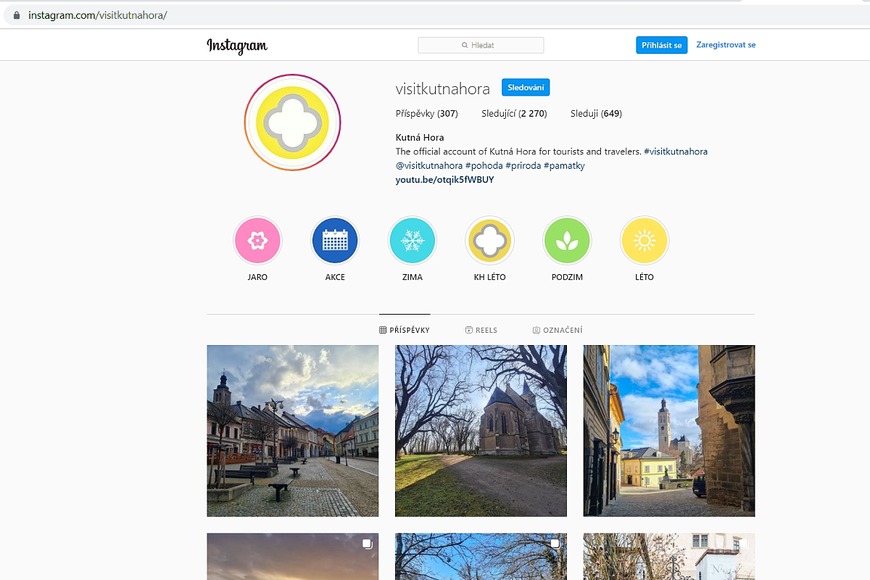Open the KH LÉTO story highlight
870x580 pixels.
point(489,241)
